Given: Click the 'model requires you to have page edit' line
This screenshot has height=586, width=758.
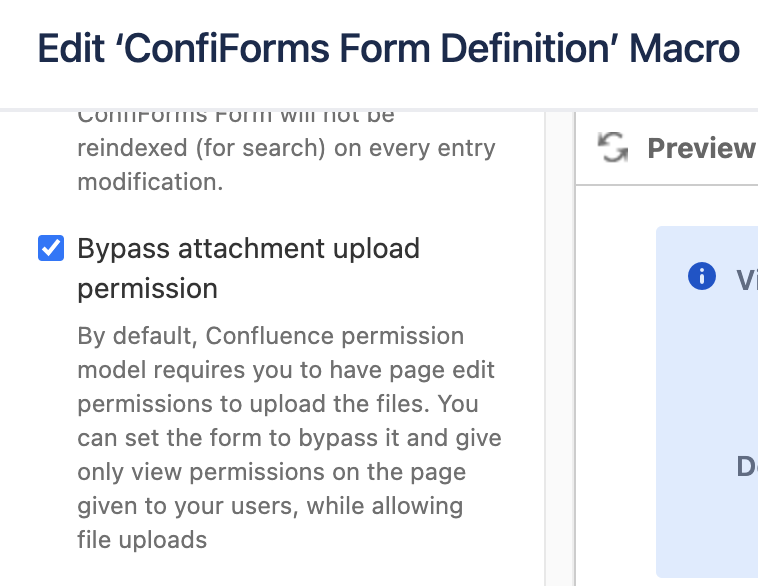Looking at the screenshot, I should click(286, 370).
